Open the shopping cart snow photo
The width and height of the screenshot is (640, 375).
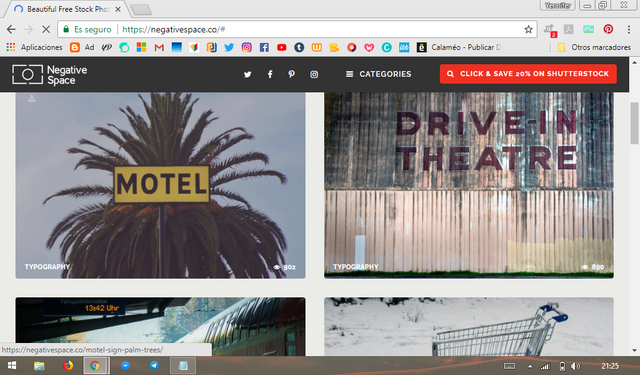pos(469,326)
